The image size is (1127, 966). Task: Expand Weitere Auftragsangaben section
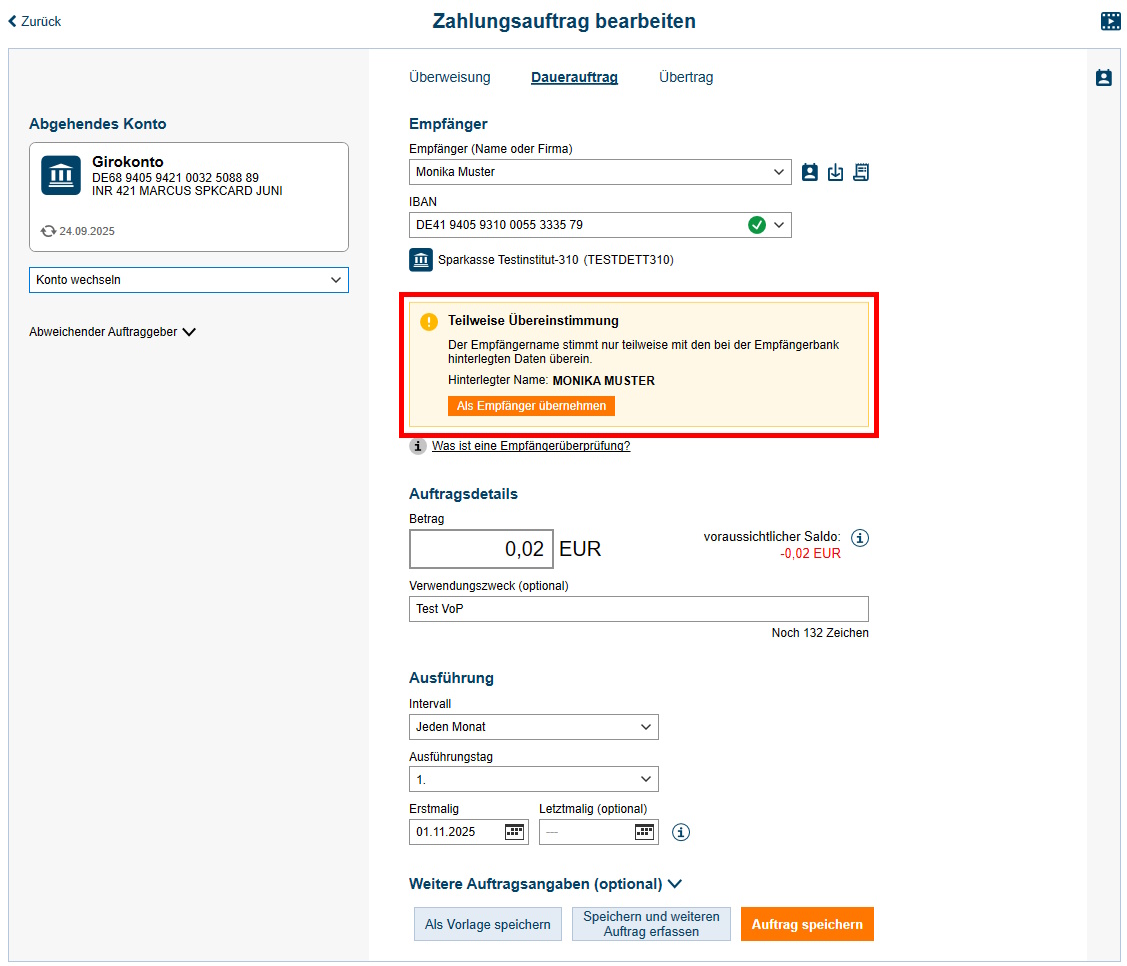pyautogui.click(x=545, y=884)
